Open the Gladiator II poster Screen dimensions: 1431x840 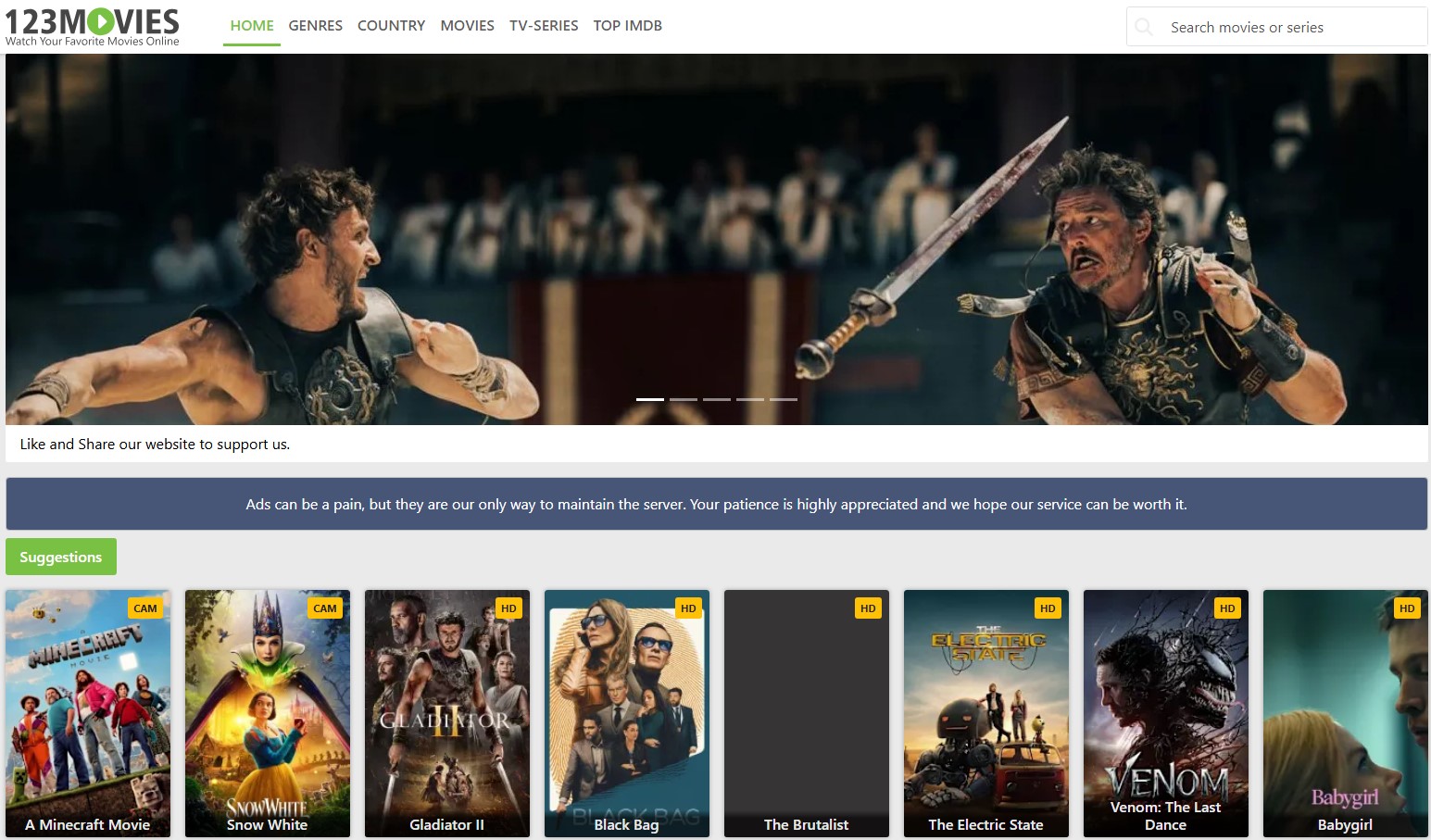point(447,713)
